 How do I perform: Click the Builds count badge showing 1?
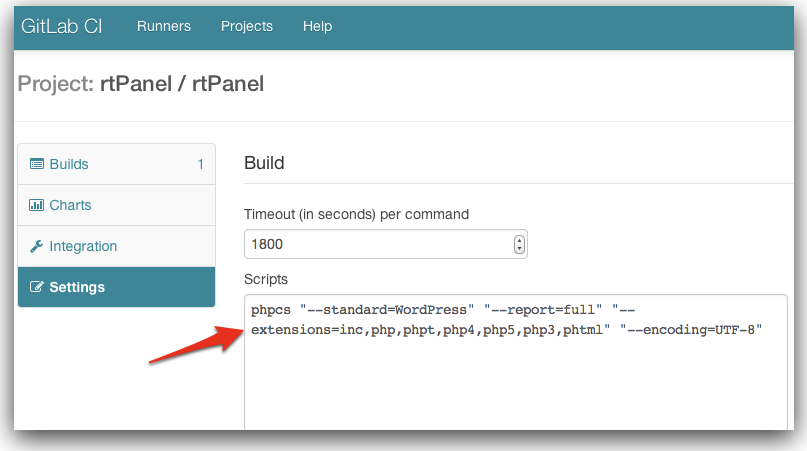201,164
